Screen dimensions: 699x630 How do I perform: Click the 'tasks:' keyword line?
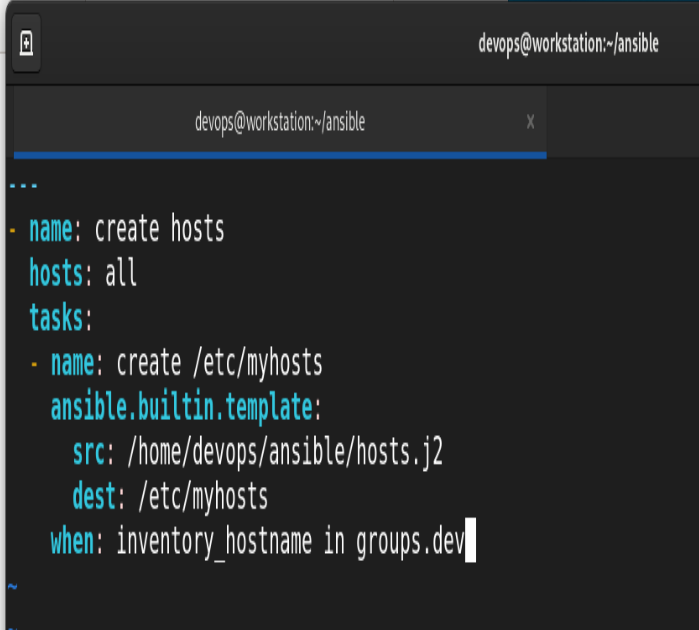pyautogui.click(x=61, y=317)
